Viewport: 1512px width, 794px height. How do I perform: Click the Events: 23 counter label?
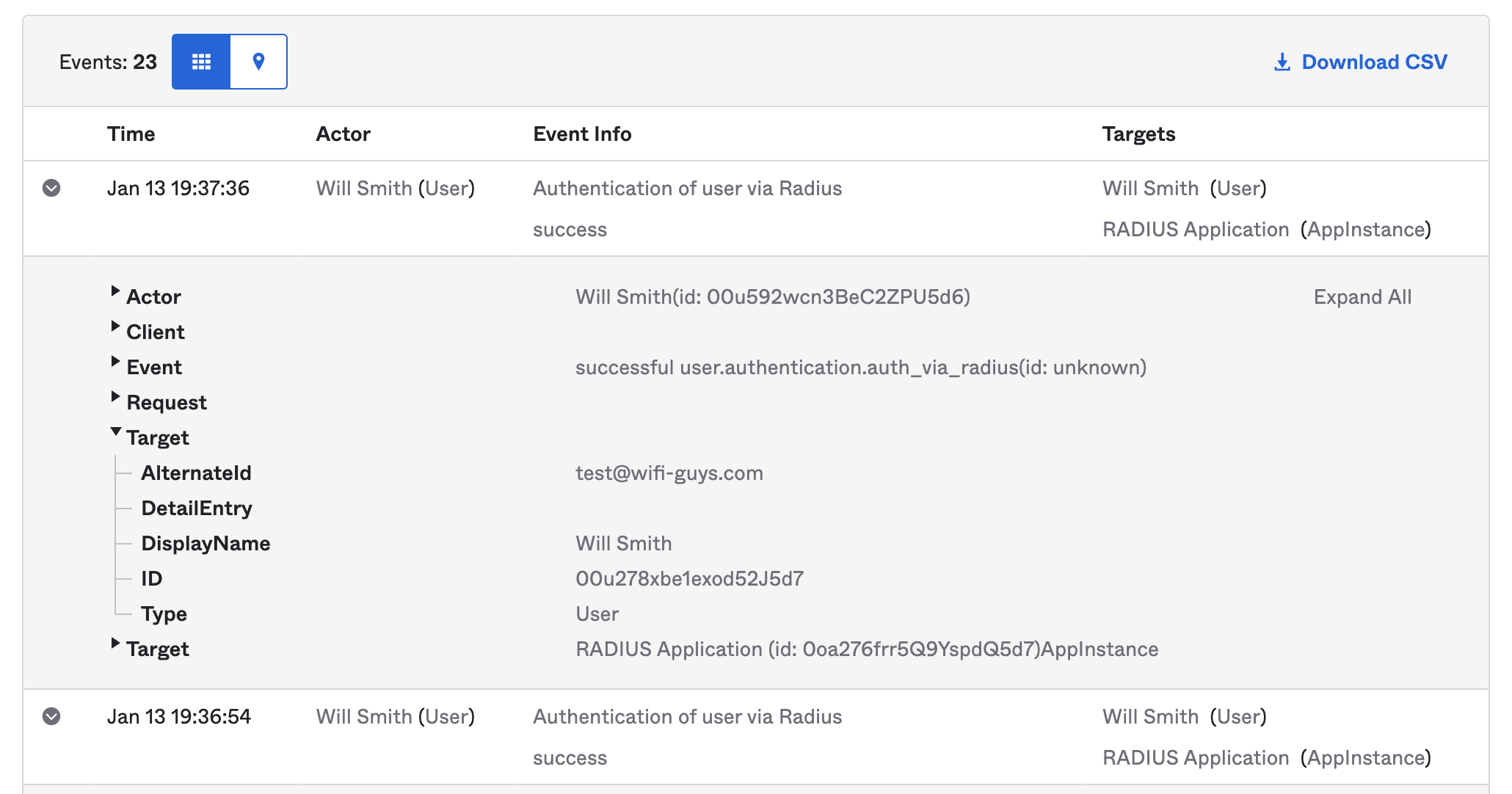[x=108, y=62]
